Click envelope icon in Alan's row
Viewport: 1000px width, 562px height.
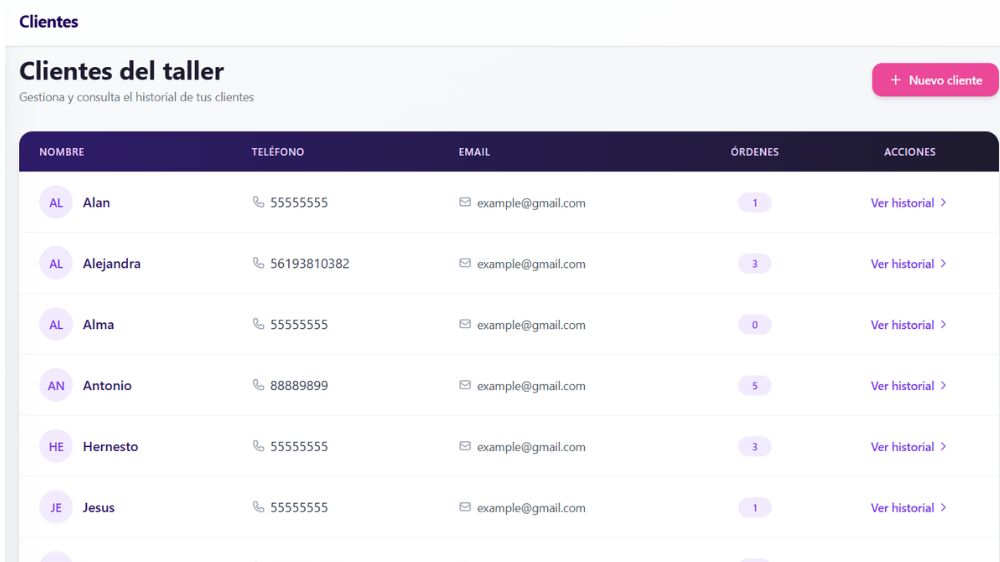pyautogui.click(x=465, y=202)
